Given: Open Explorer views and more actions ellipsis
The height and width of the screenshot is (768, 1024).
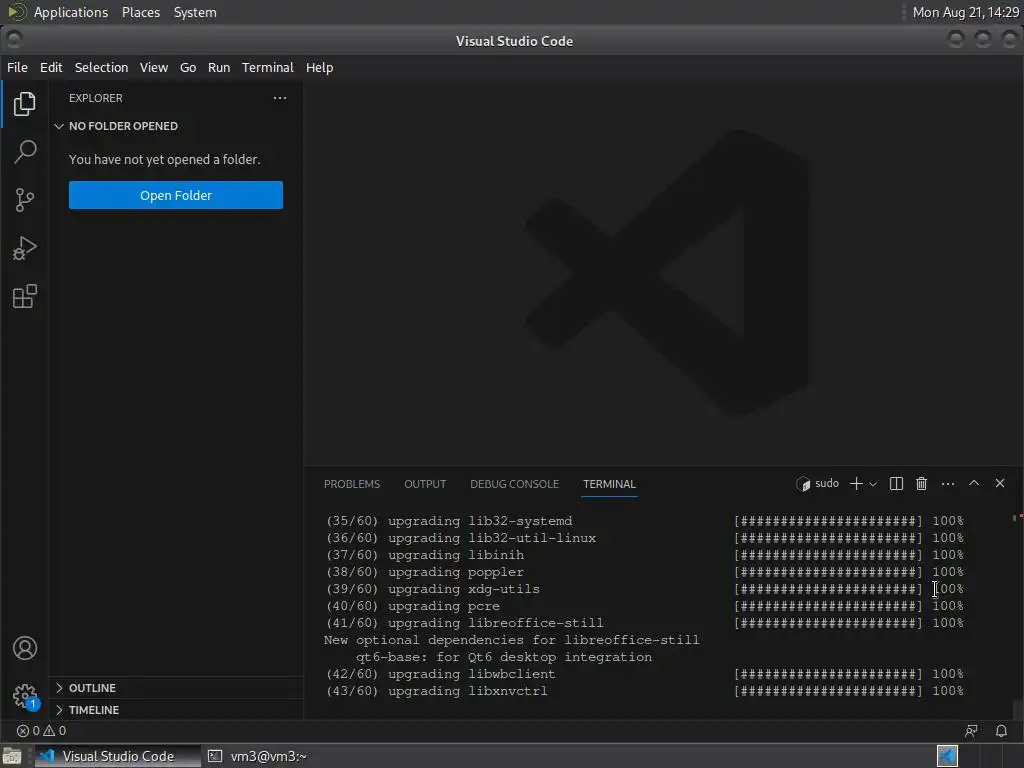Looking at the screenshot, I should (280, 98).
